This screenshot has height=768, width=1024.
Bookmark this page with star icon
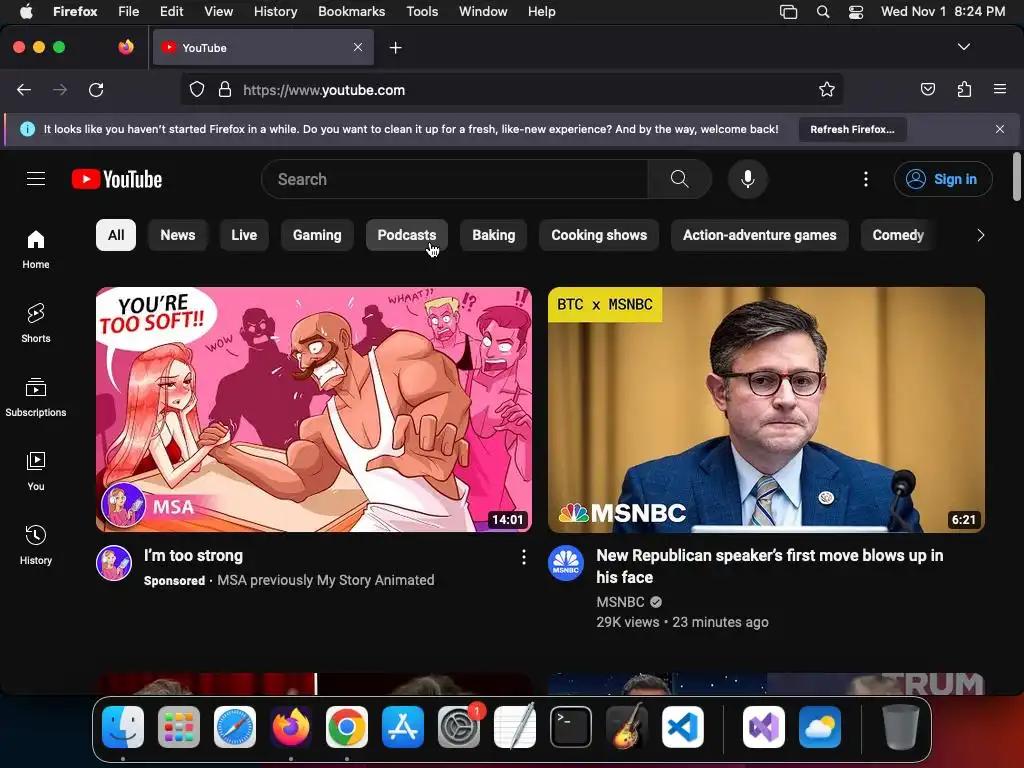coord(827,89)
